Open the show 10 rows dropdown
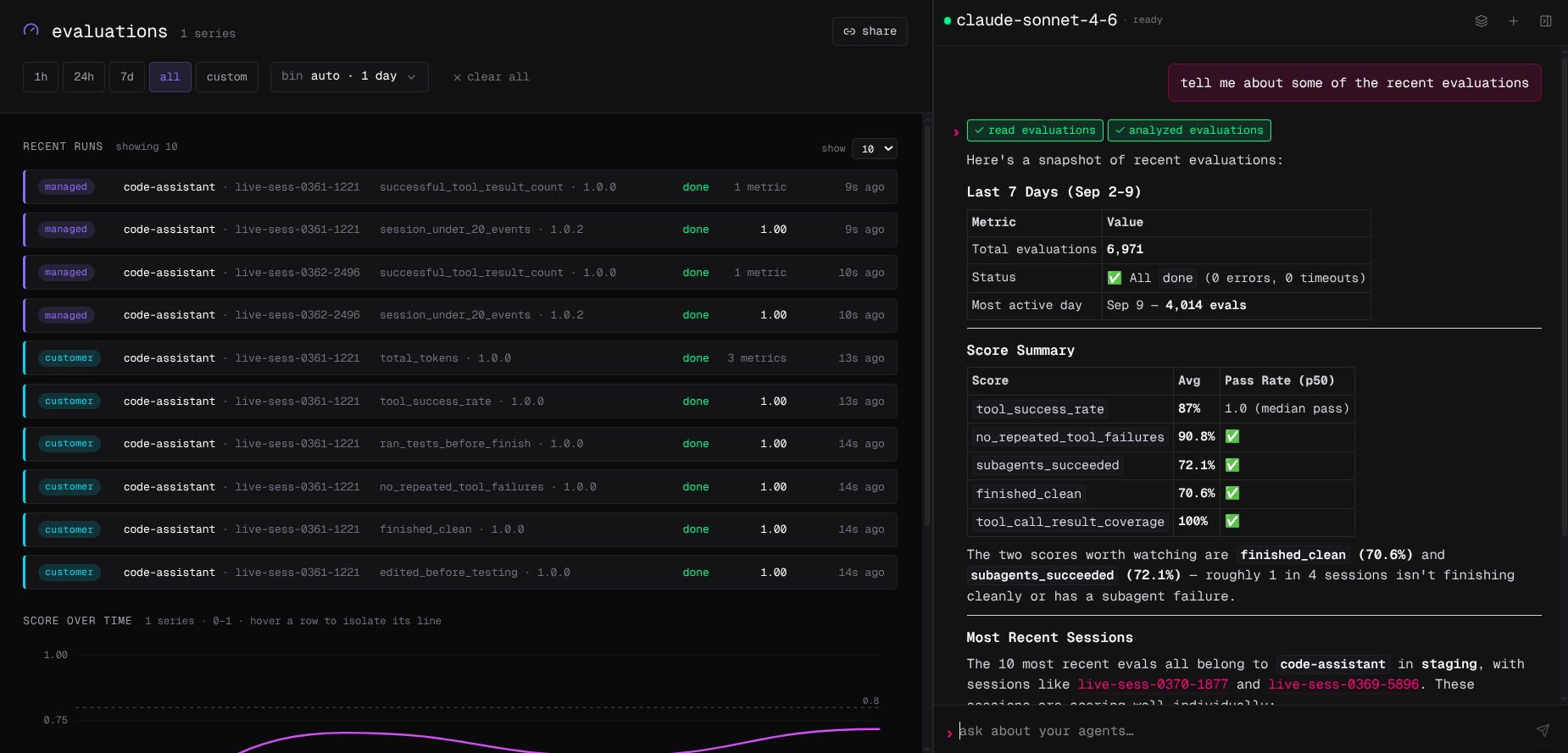Screen dimensions: 1568x753 875,149
